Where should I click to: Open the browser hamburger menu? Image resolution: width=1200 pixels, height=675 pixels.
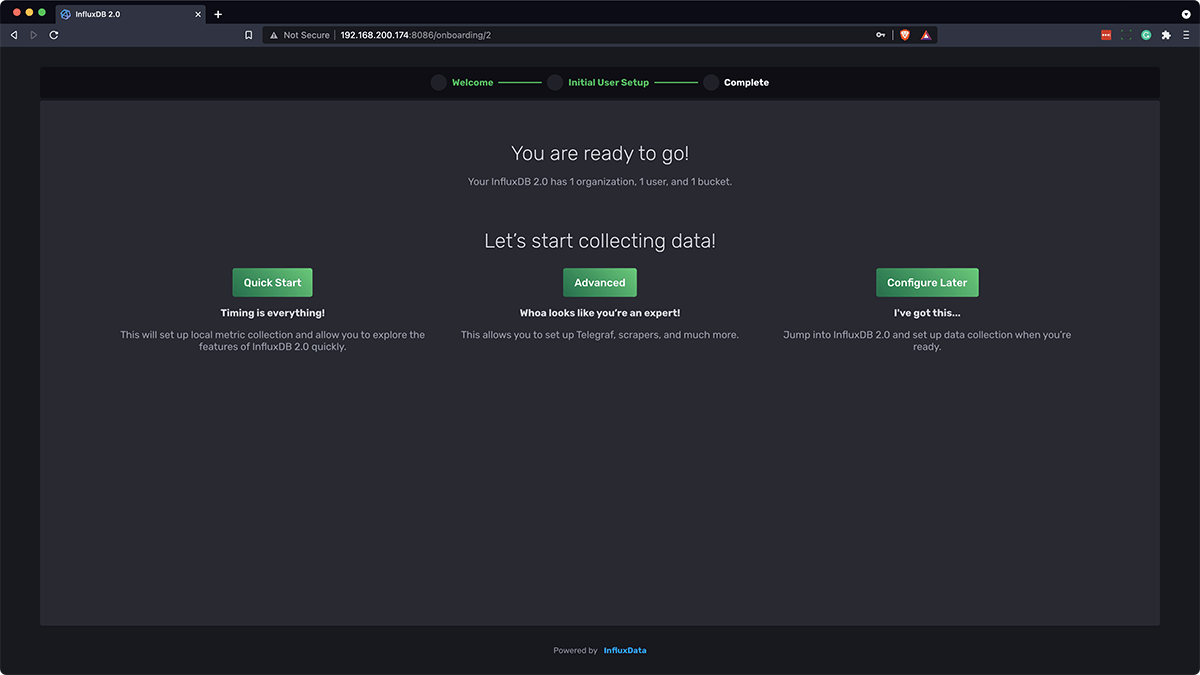tap(1186, 35)
